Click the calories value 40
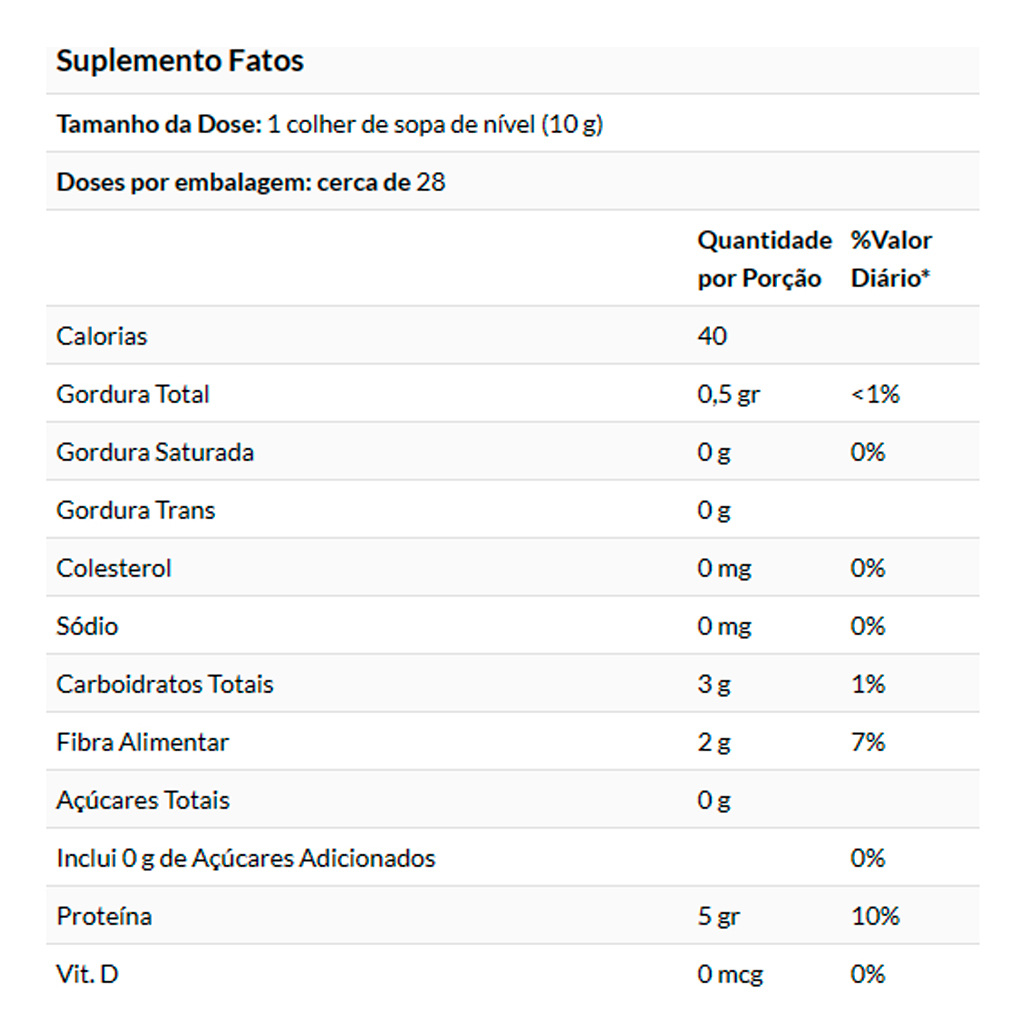 click(712, 336)
